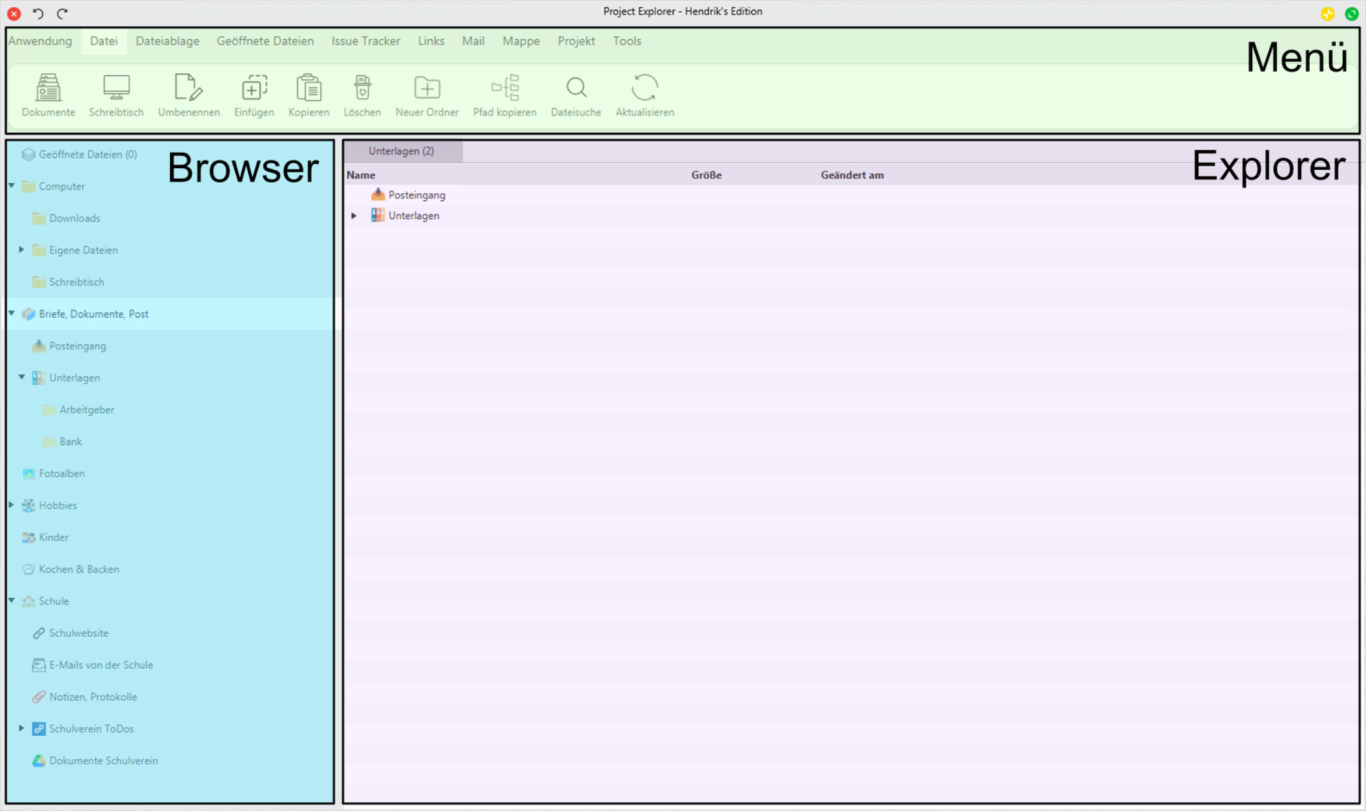Click the Kopieren copy icon
Viewport: 1366px width, 811px height.
pyautogui.click(x=308, y=95)
